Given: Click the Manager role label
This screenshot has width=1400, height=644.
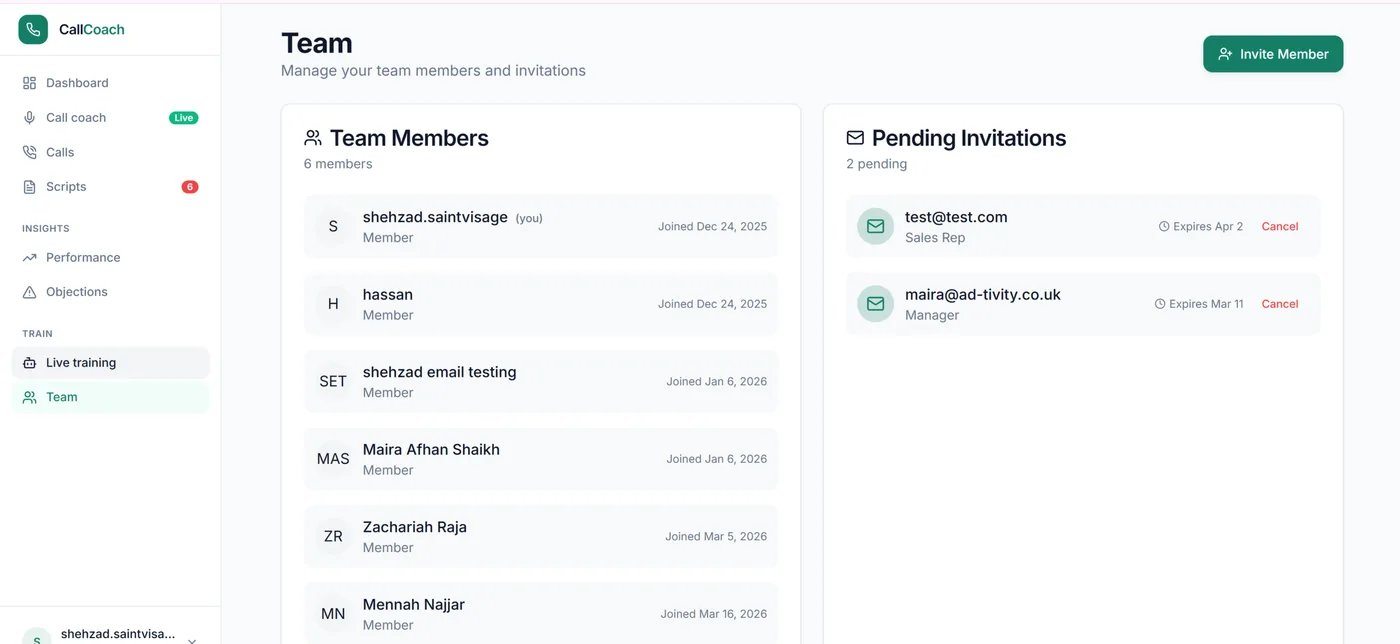Looking at the screenshot, I should [932, 315].
